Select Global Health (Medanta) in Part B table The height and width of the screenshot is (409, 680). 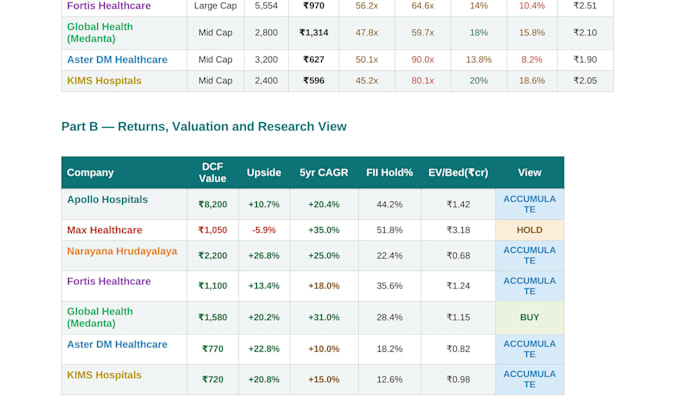pos(100,317)
